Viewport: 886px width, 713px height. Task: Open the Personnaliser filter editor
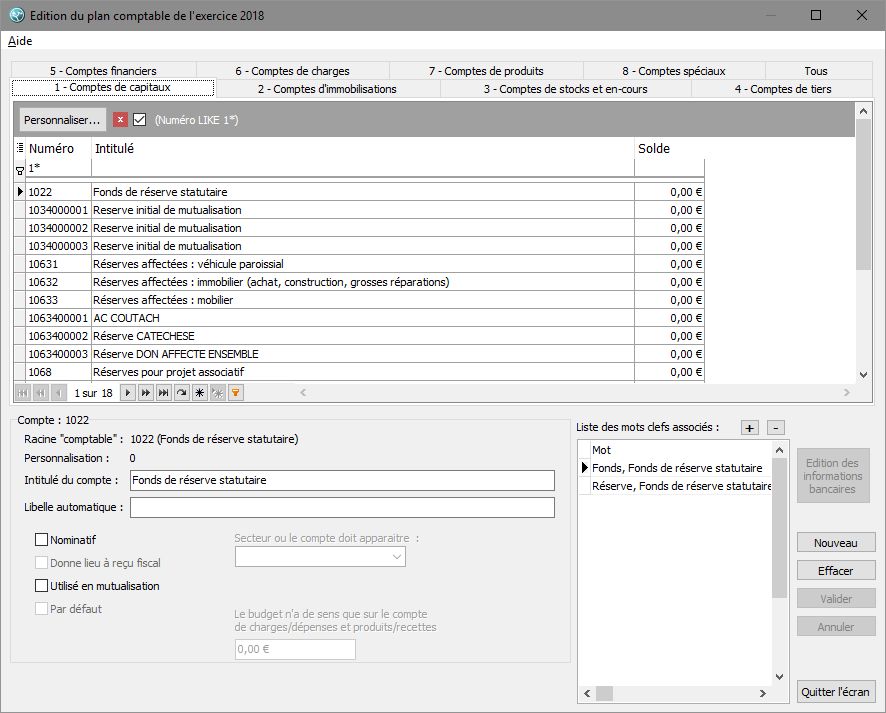pyautogui.click(x=63, y=120)
